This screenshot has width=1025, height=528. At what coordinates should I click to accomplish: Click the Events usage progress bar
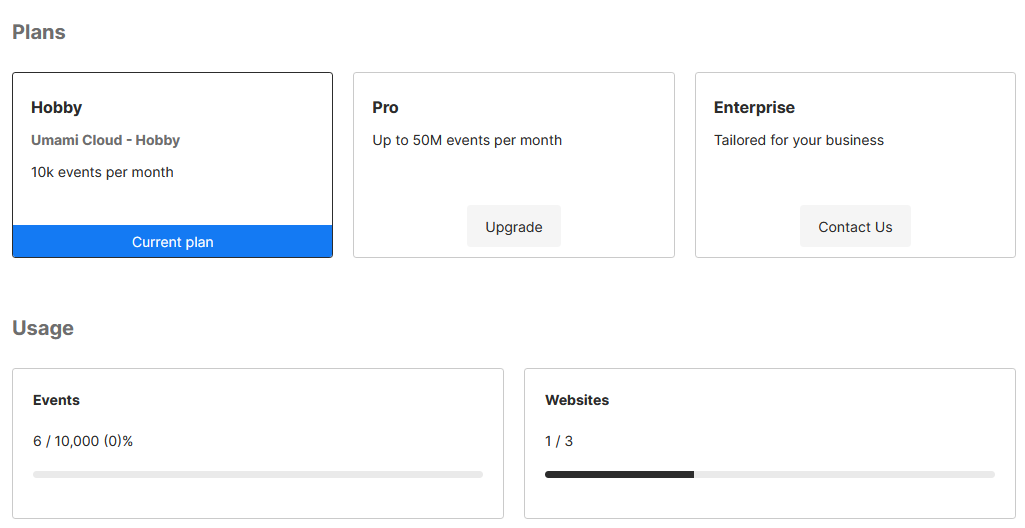point(258,474)
